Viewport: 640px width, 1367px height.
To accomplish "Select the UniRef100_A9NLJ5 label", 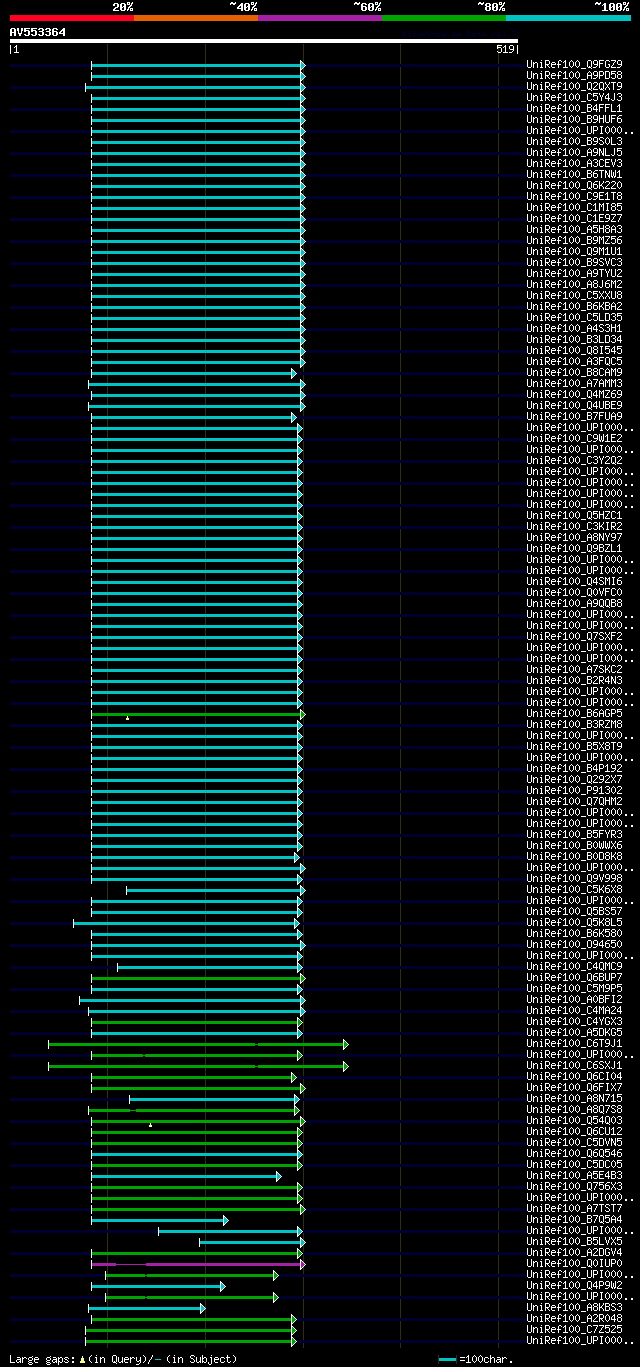I will [574, 152].
